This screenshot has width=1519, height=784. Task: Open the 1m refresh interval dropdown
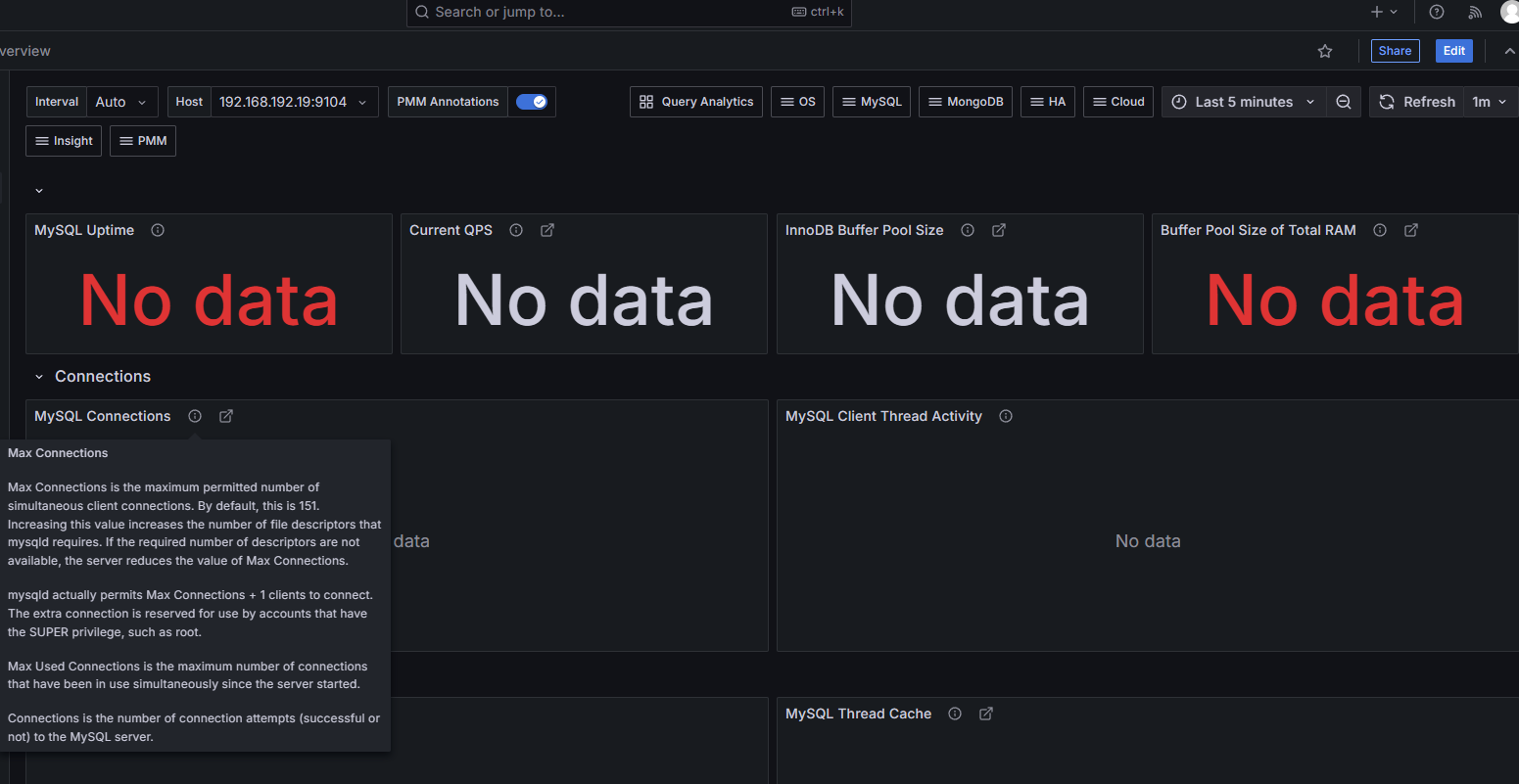1490,102
